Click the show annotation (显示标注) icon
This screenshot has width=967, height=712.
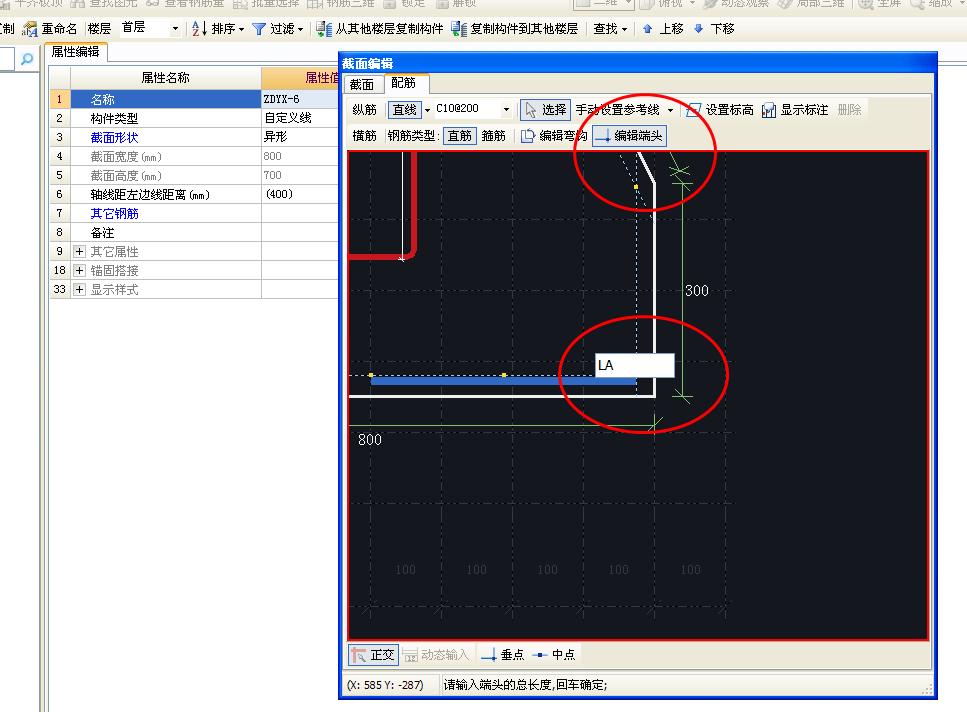pos(769,110)
